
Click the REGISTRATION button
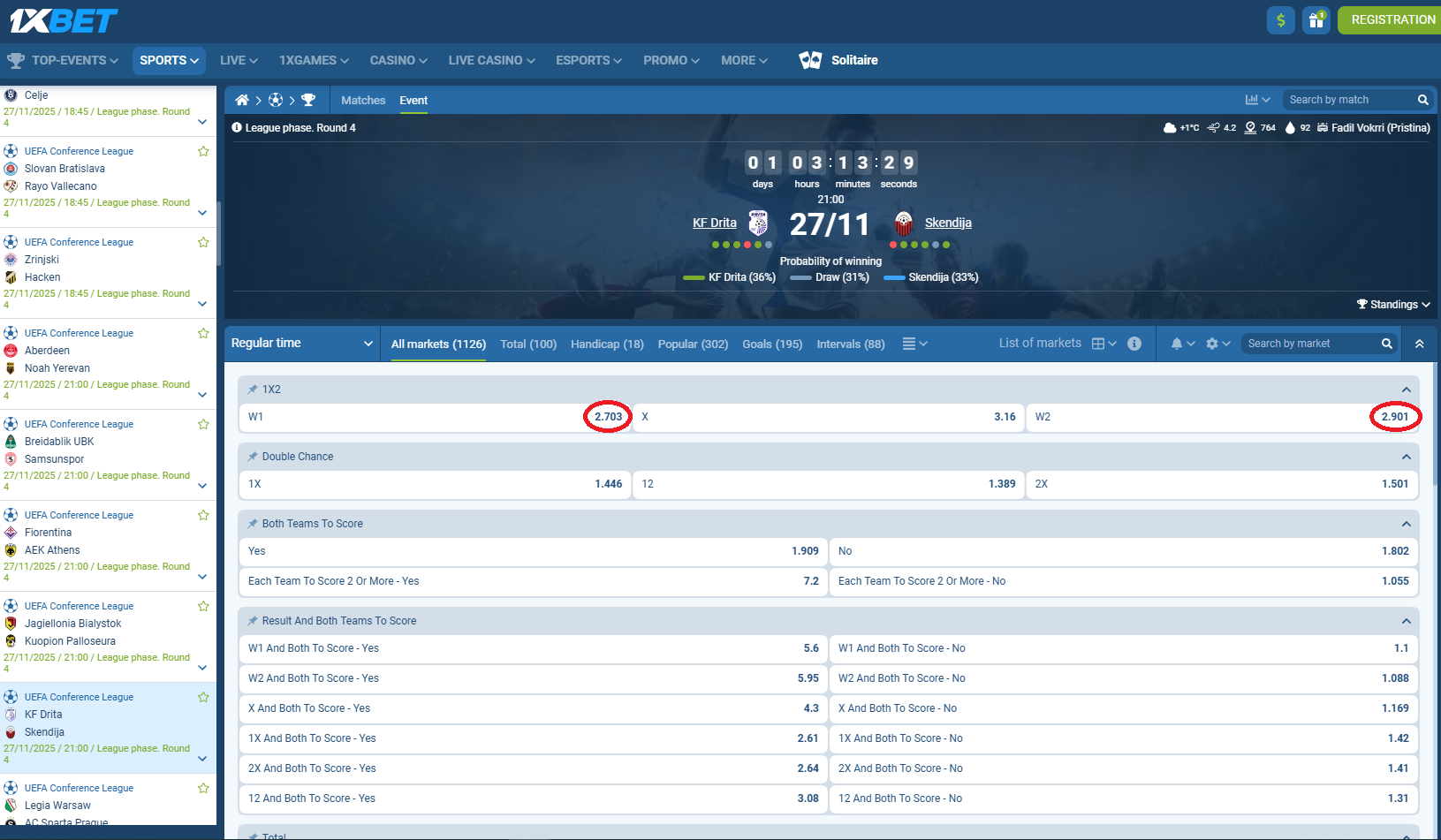[1392, 19]
